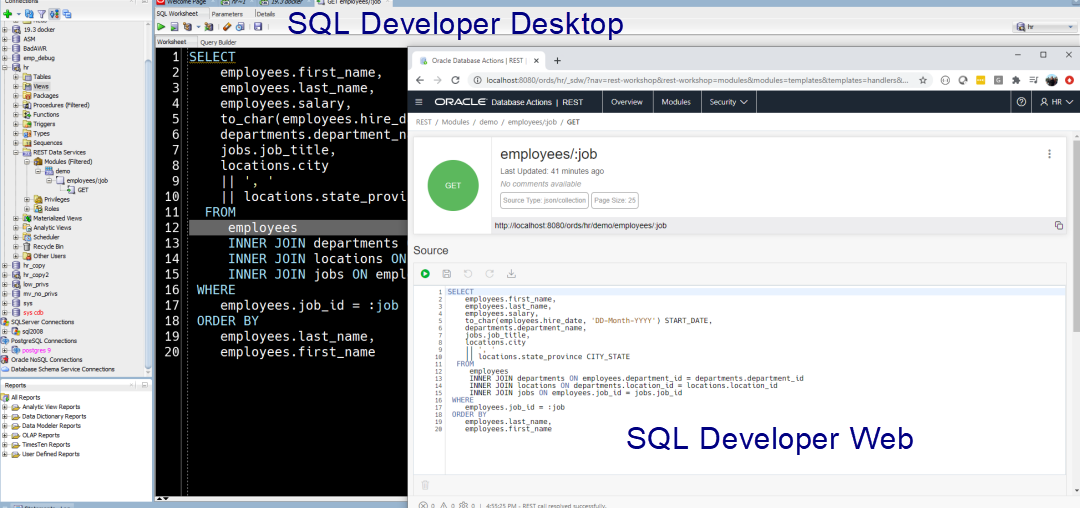Bookmark this page with the star icon

tap(923, 80)
